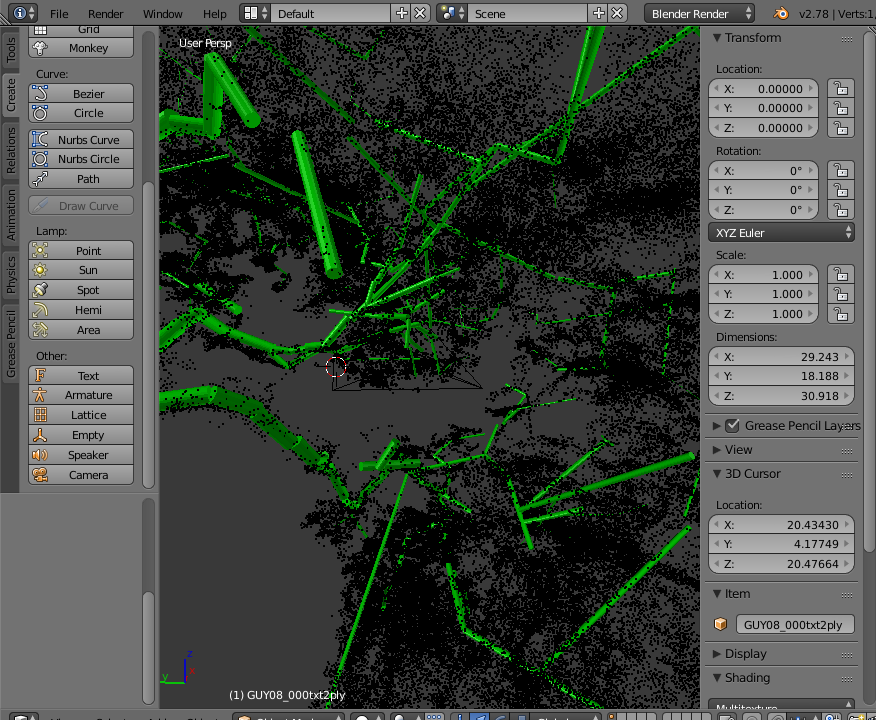
Task: Open the Blender Render engine dropdown
Action: (700, 14)
